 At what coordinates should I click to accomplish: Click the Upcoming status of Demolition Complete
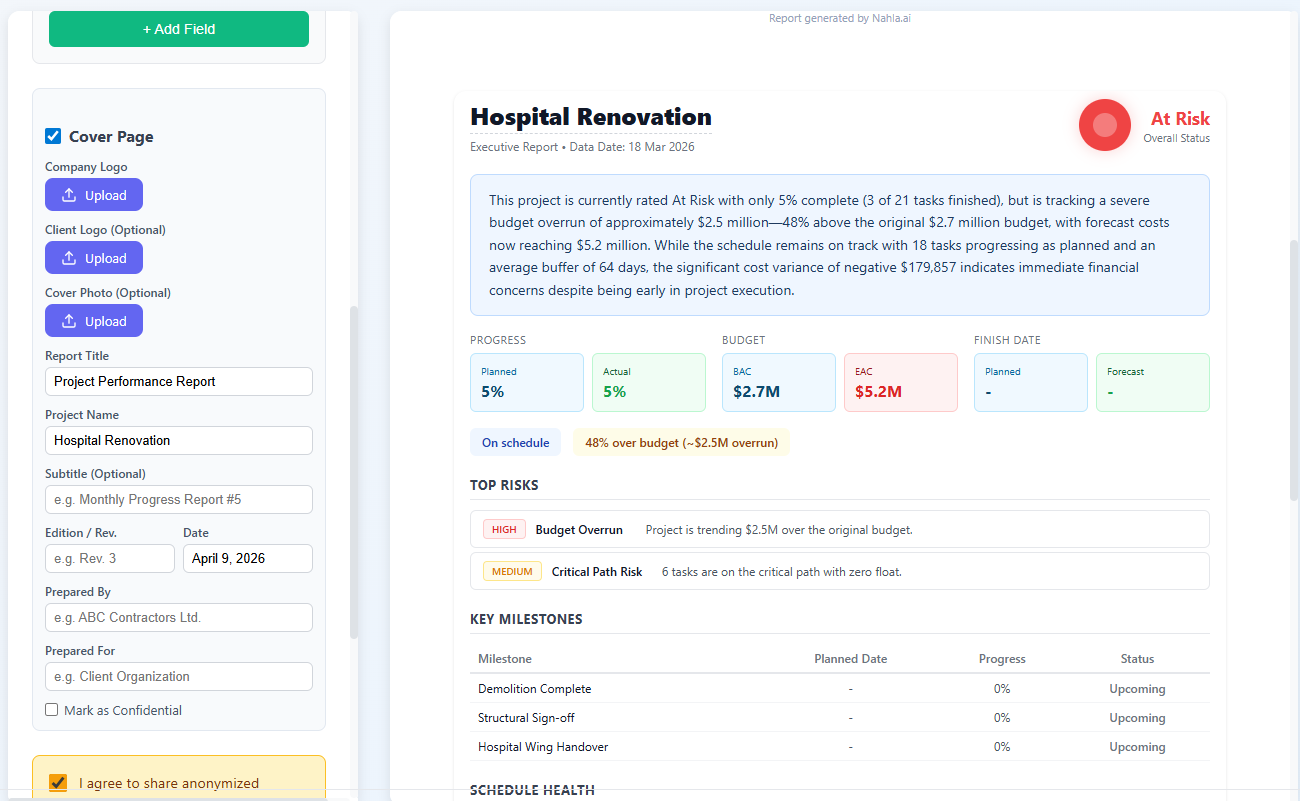click(1137, 689)
